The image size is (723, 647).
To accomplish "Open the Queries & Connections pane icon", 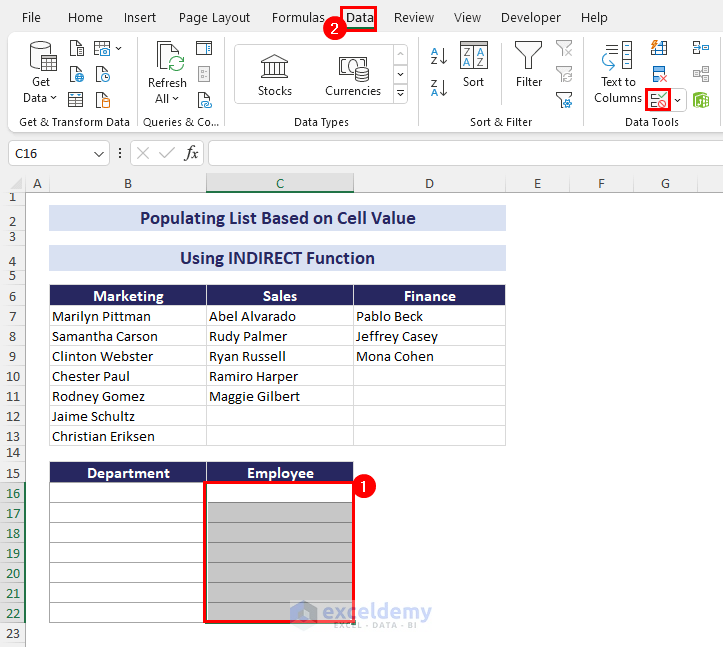I will pos(204,48).
